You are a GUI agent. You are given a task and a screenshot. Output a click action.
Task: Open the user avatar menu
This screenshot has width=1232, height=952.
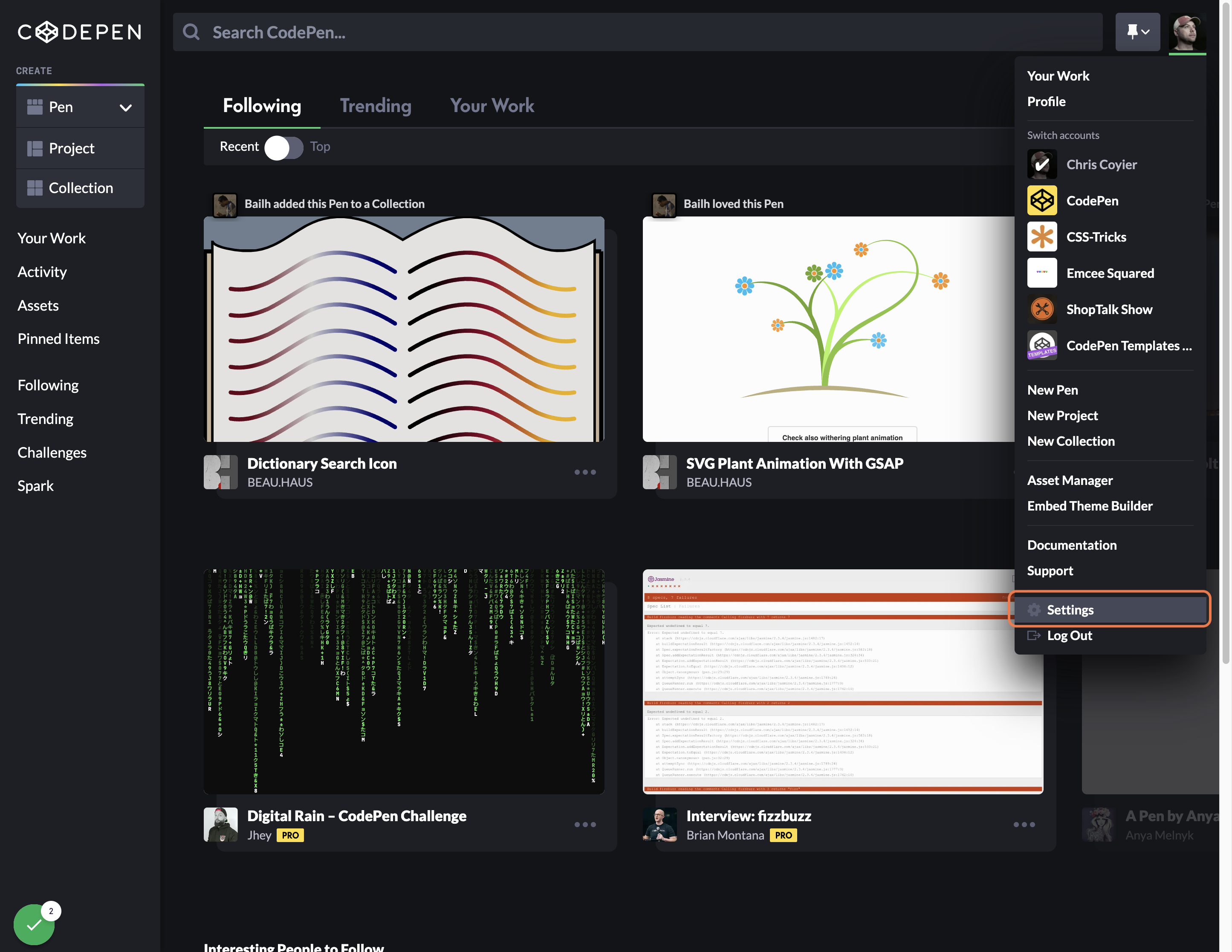click(x=1187, y=32)
